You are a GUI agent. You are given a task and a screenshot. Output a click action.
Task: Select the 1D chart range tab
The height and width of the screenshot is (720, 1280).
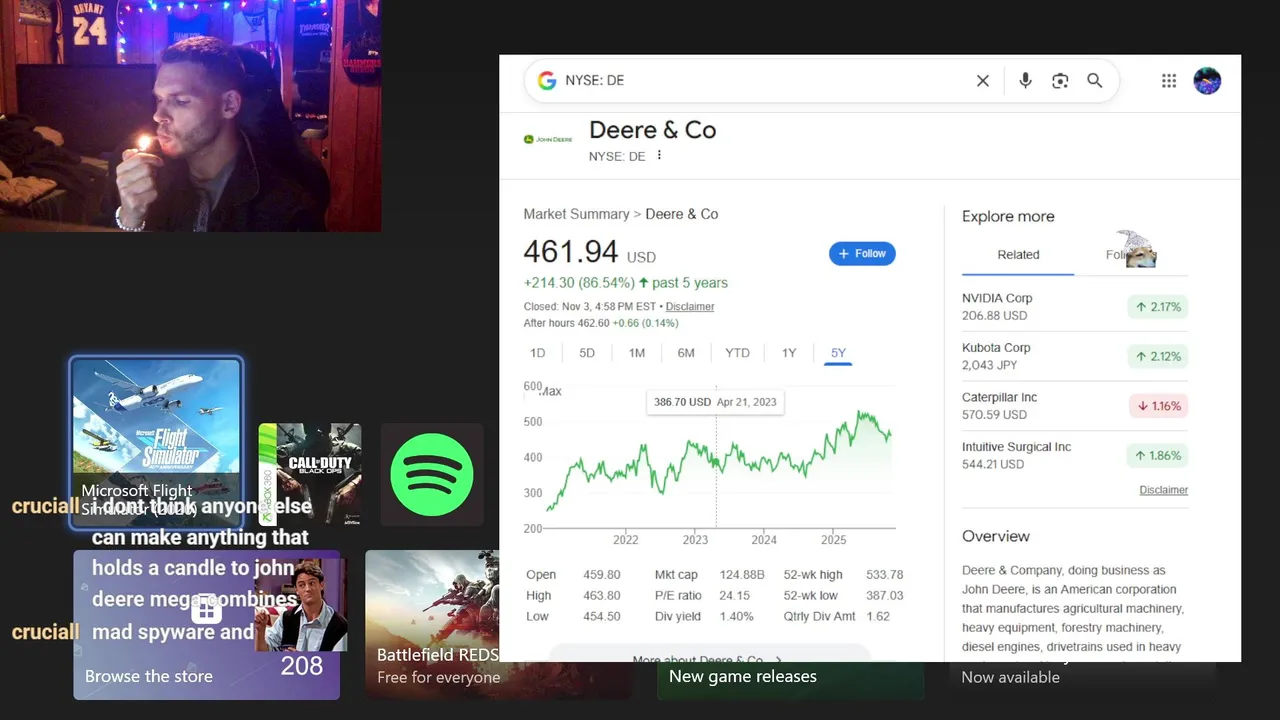[x=537, y=353]
